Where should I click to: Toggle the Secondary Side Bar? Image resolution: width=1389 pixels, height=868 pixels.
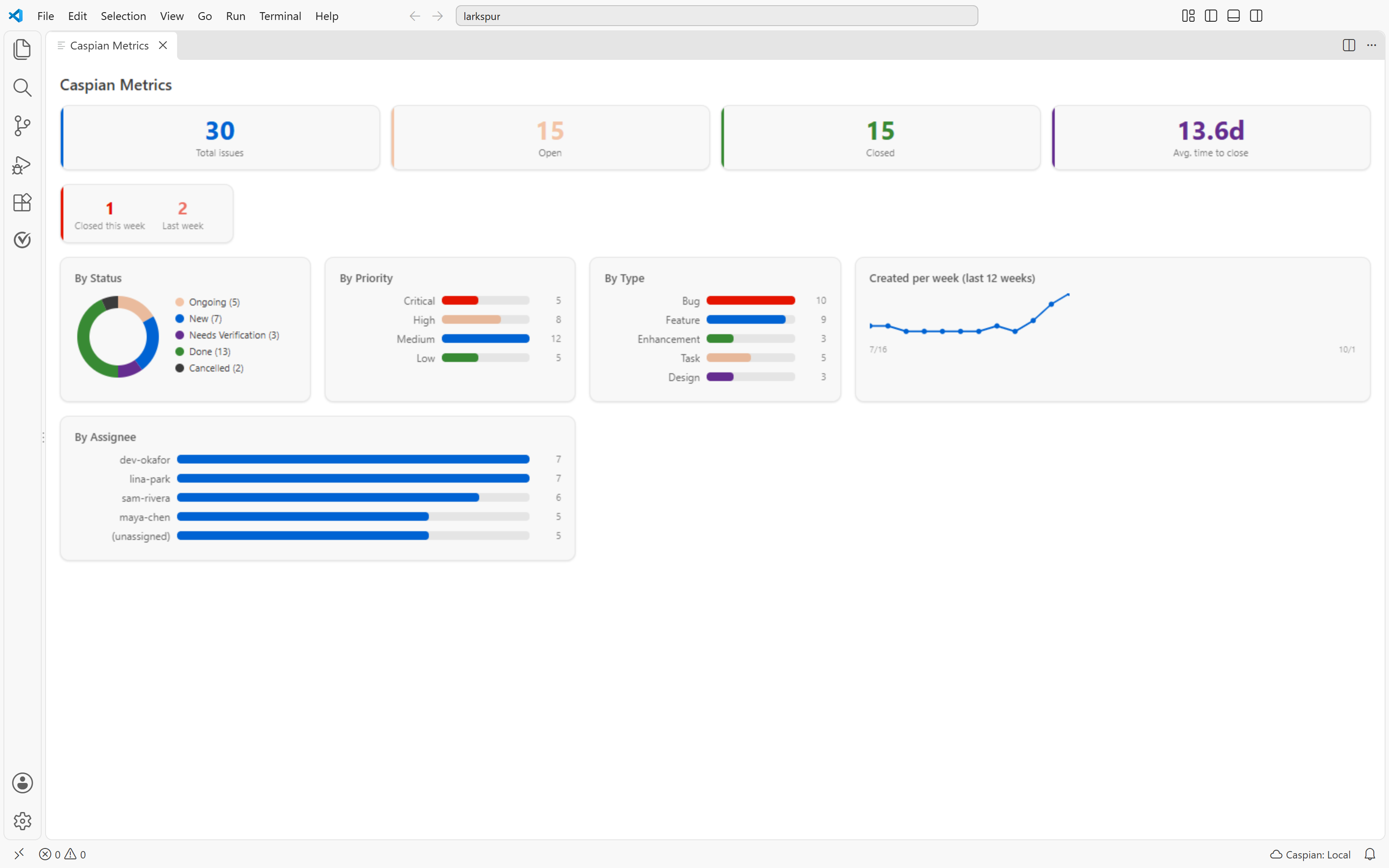1256,16
